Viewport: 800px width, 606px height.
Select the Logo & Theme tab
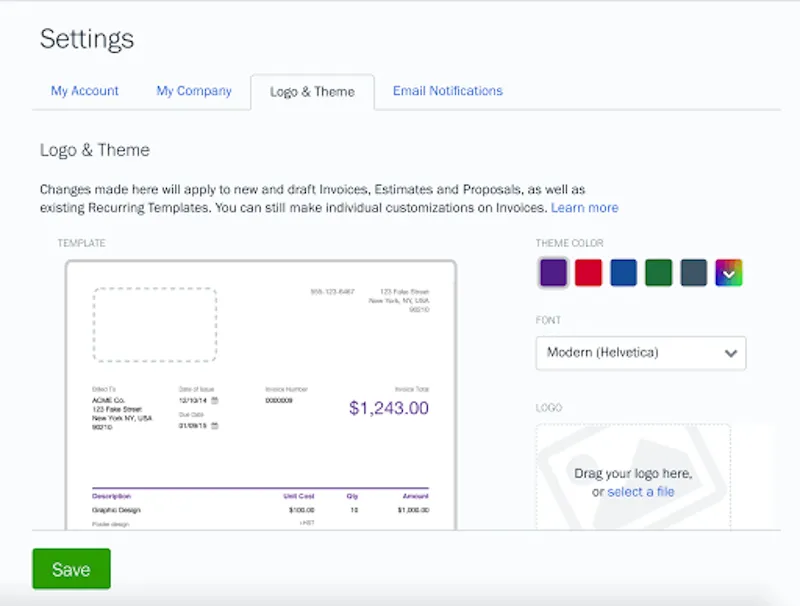pos(312,92)
